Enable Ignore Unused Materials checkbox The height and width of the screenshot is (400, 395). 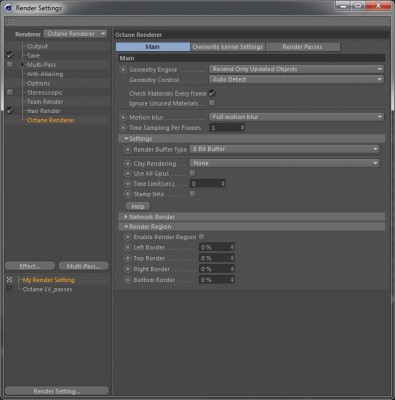(x=212, y=103)
